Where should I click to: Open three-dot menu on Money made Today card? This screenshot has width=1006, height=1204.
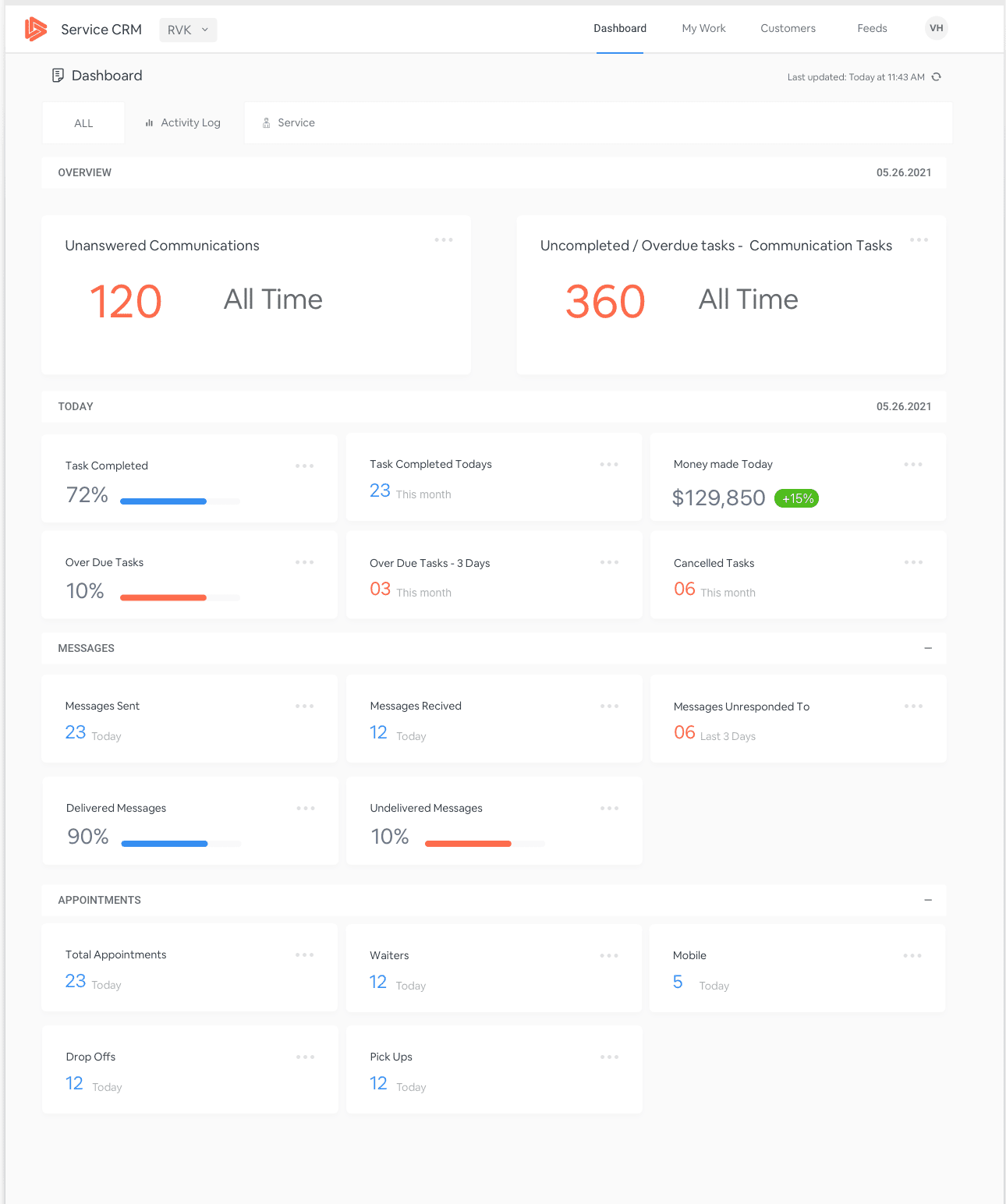(913, 465)
